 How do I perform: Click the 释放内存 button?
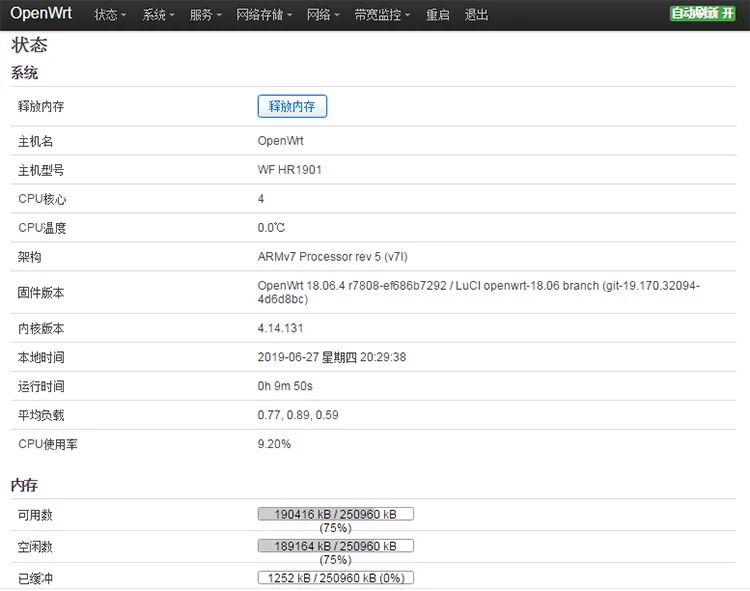(292, 106)
